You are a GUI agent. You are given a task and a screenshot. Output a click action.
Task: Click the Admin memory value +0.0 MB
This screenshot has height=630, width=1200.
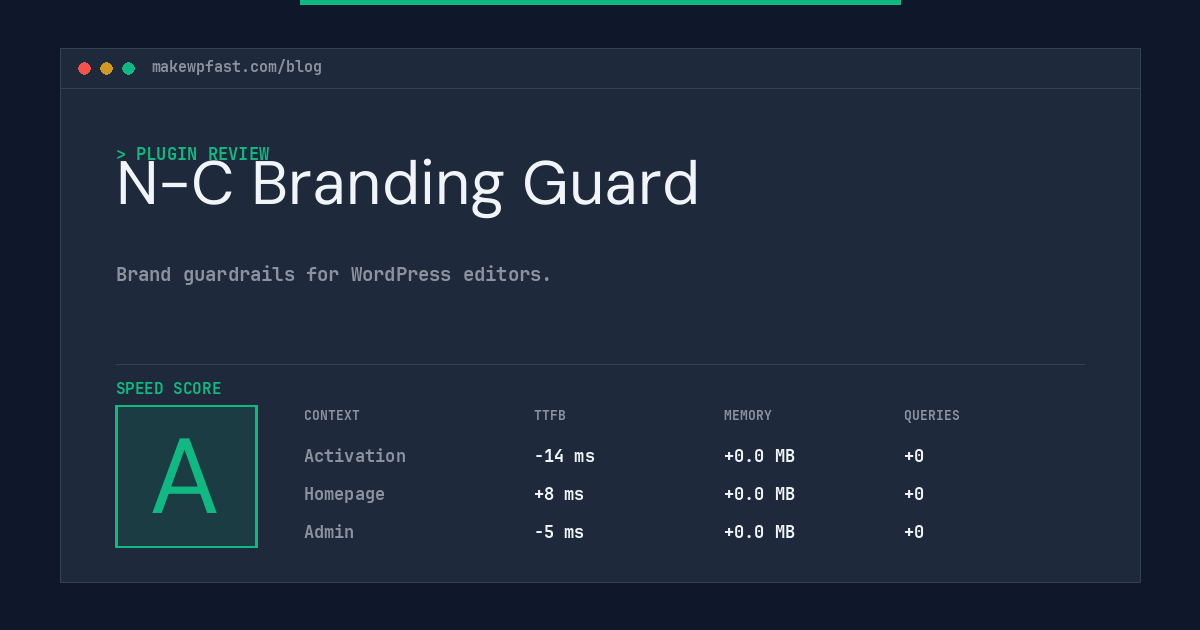point(759,532)
